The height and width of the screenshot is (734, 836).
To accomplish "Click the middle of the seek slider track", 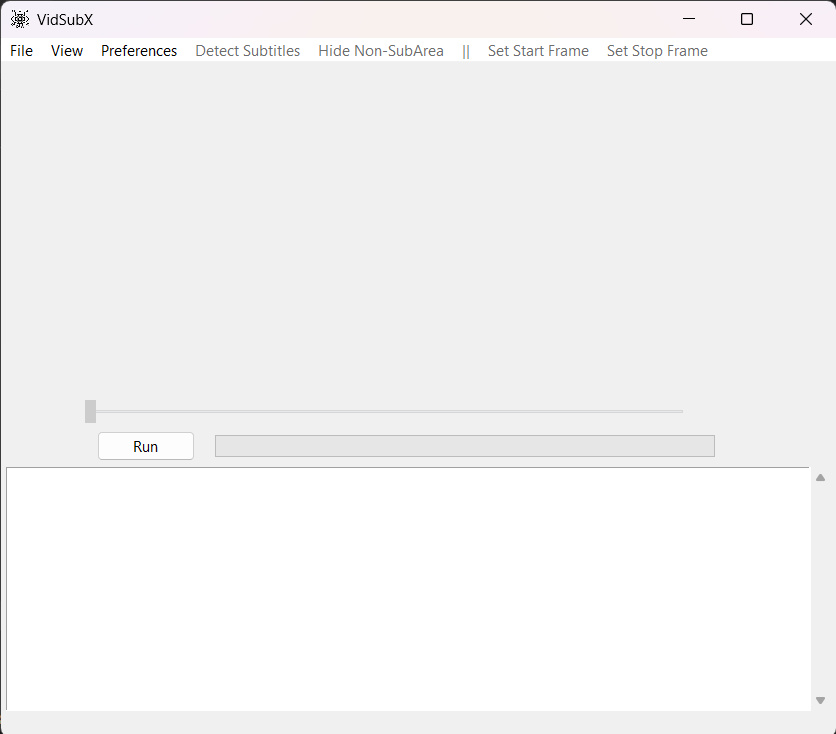I will (385, 411).
